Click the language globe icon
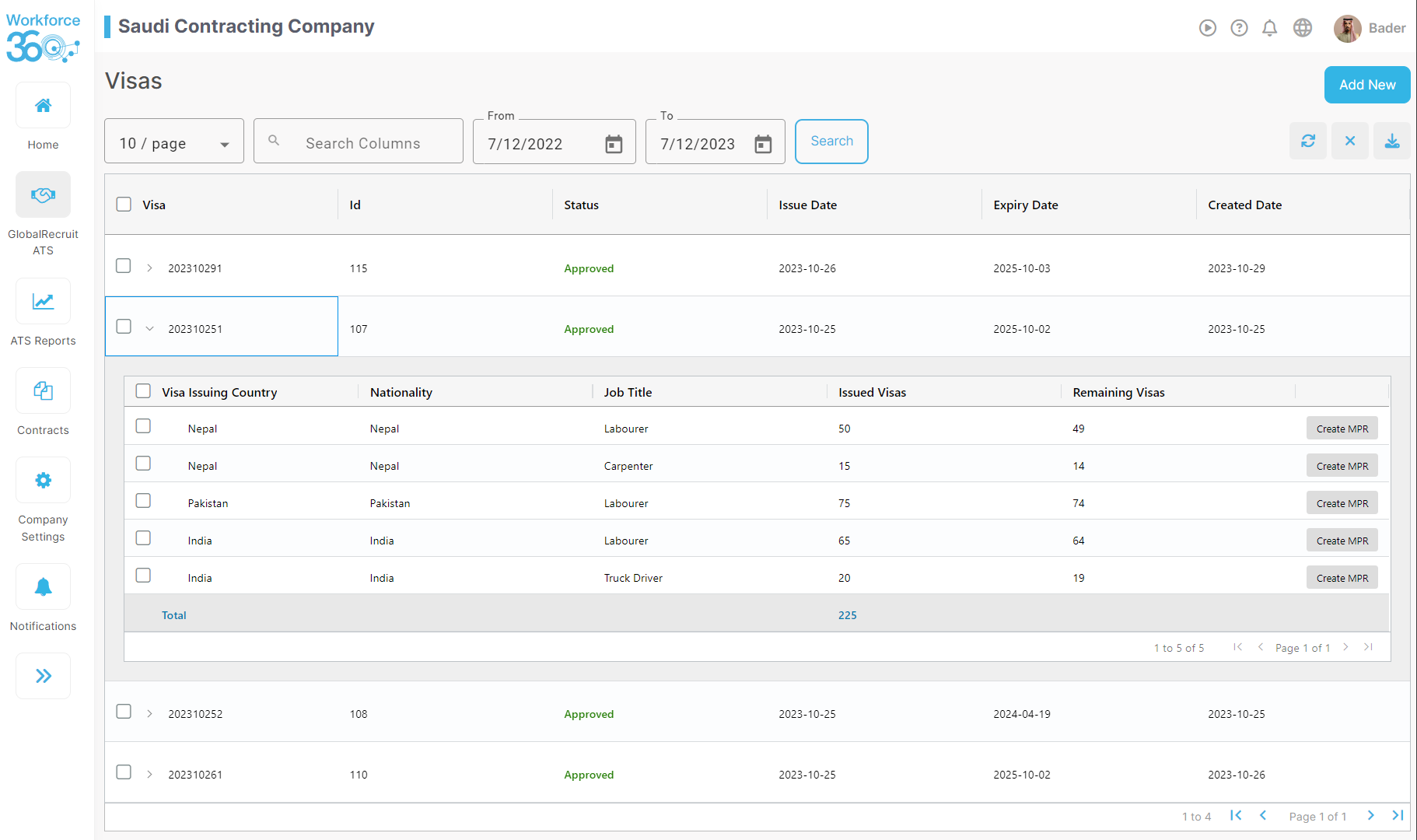The width and height of the screenshot is (1417, 840). tap(1302, 28)
